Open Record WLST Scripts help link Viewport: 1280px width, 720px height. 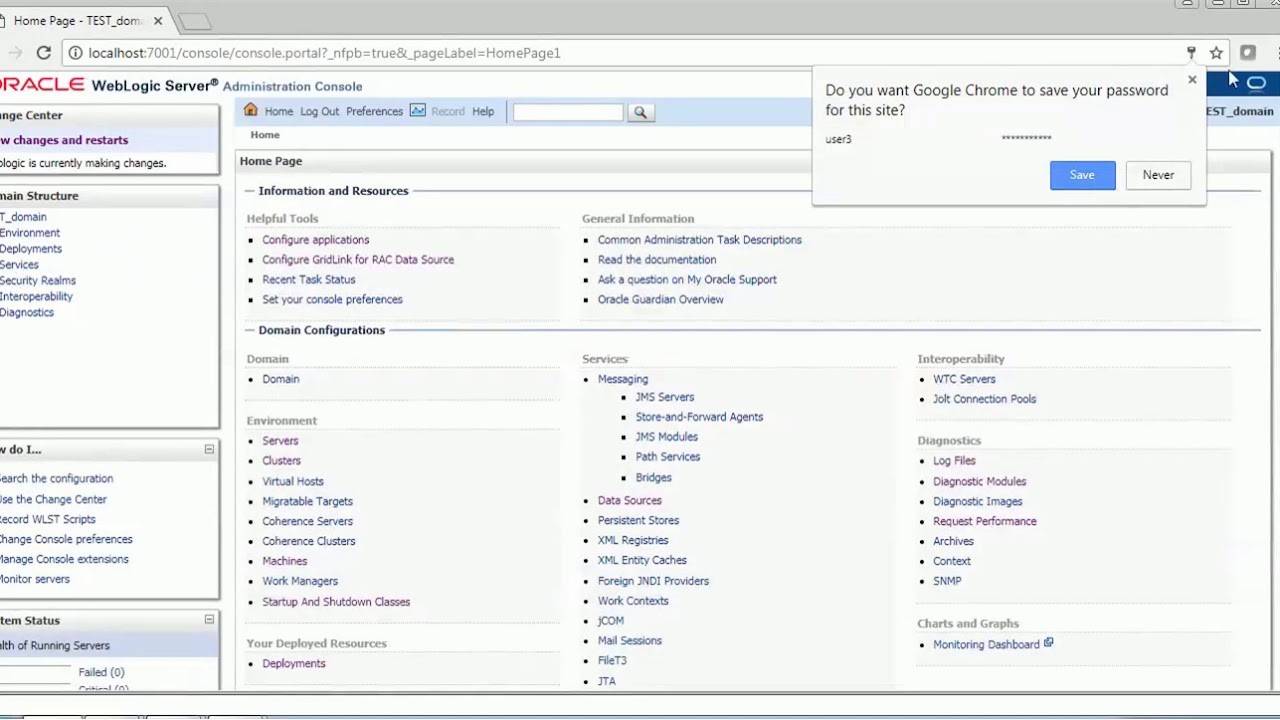[47, 520]
